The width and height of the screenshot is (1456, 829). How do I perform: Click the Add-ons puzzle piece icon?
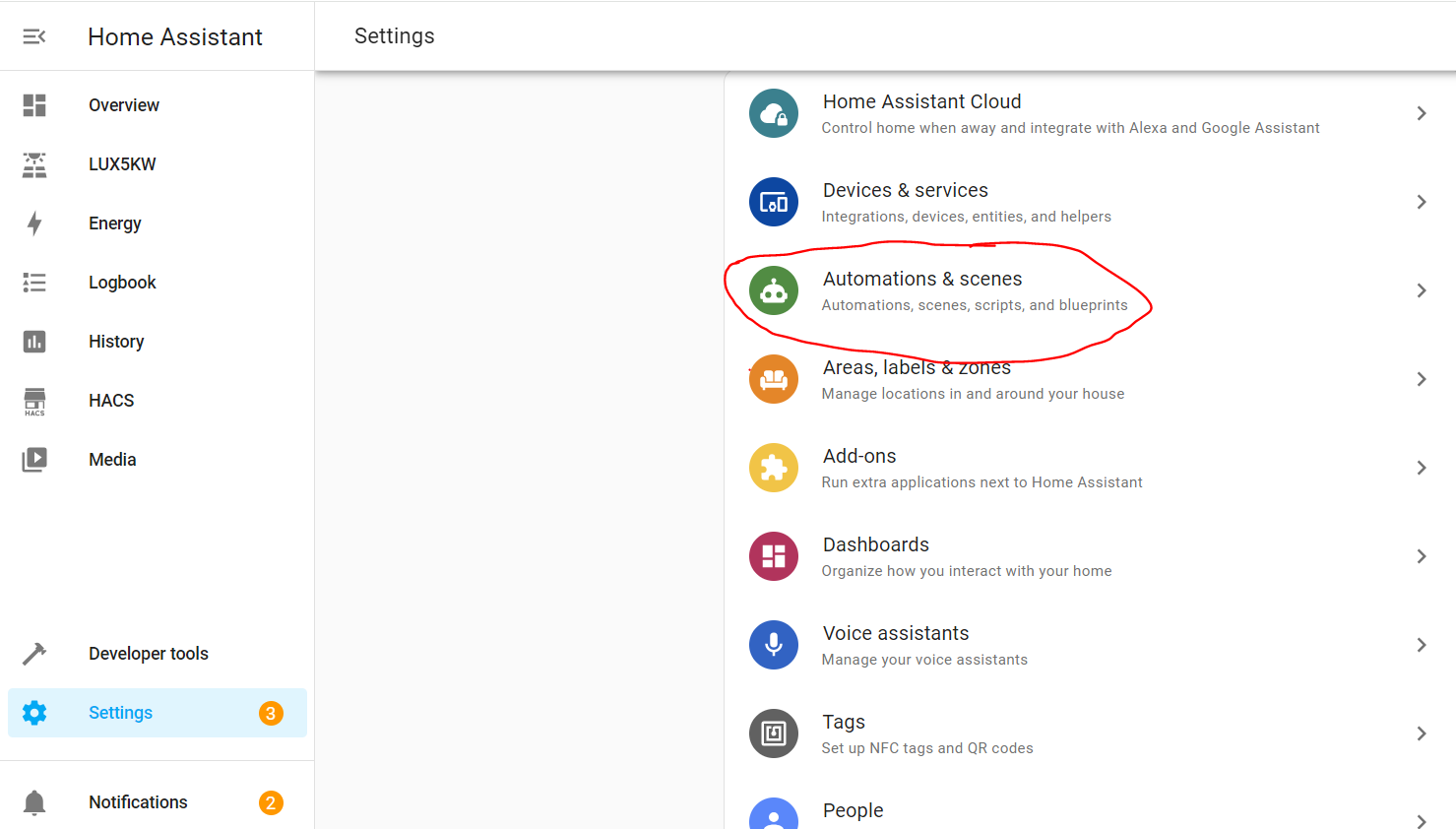(774, 468)
